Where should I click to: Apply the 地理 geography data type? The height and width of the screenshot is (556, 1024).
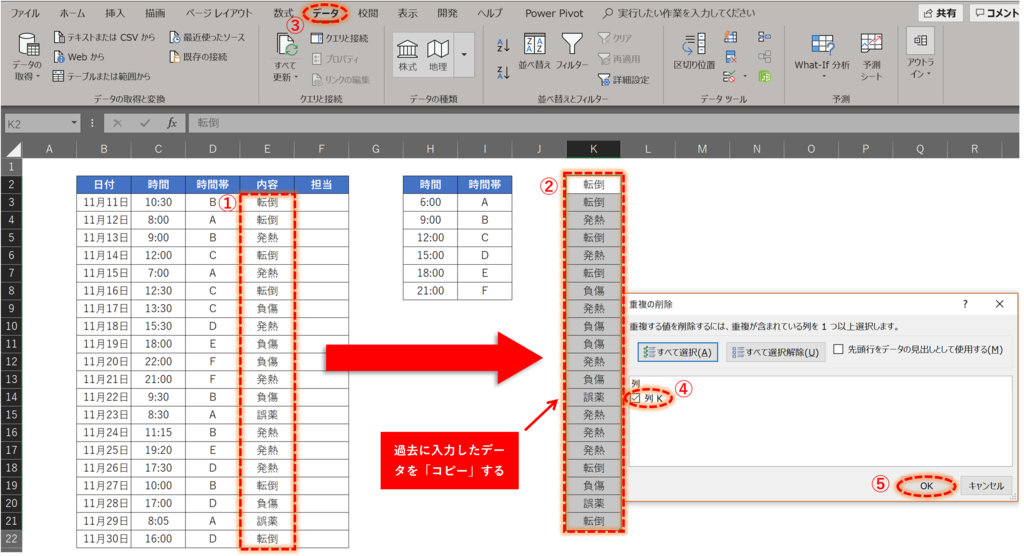tap(438, 54)
